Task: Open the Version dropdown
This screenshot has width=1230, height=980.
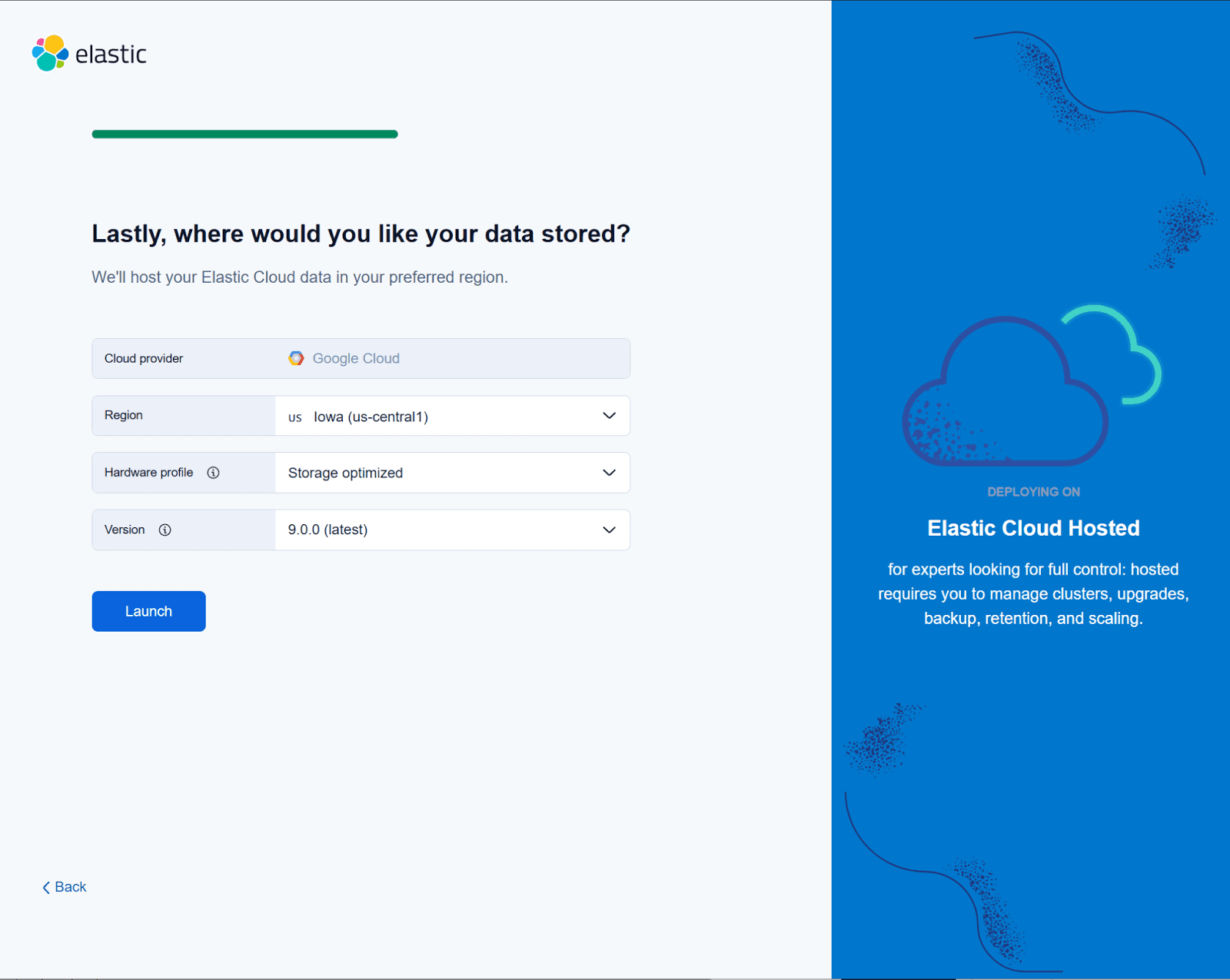Action: (x=609, y=530)
